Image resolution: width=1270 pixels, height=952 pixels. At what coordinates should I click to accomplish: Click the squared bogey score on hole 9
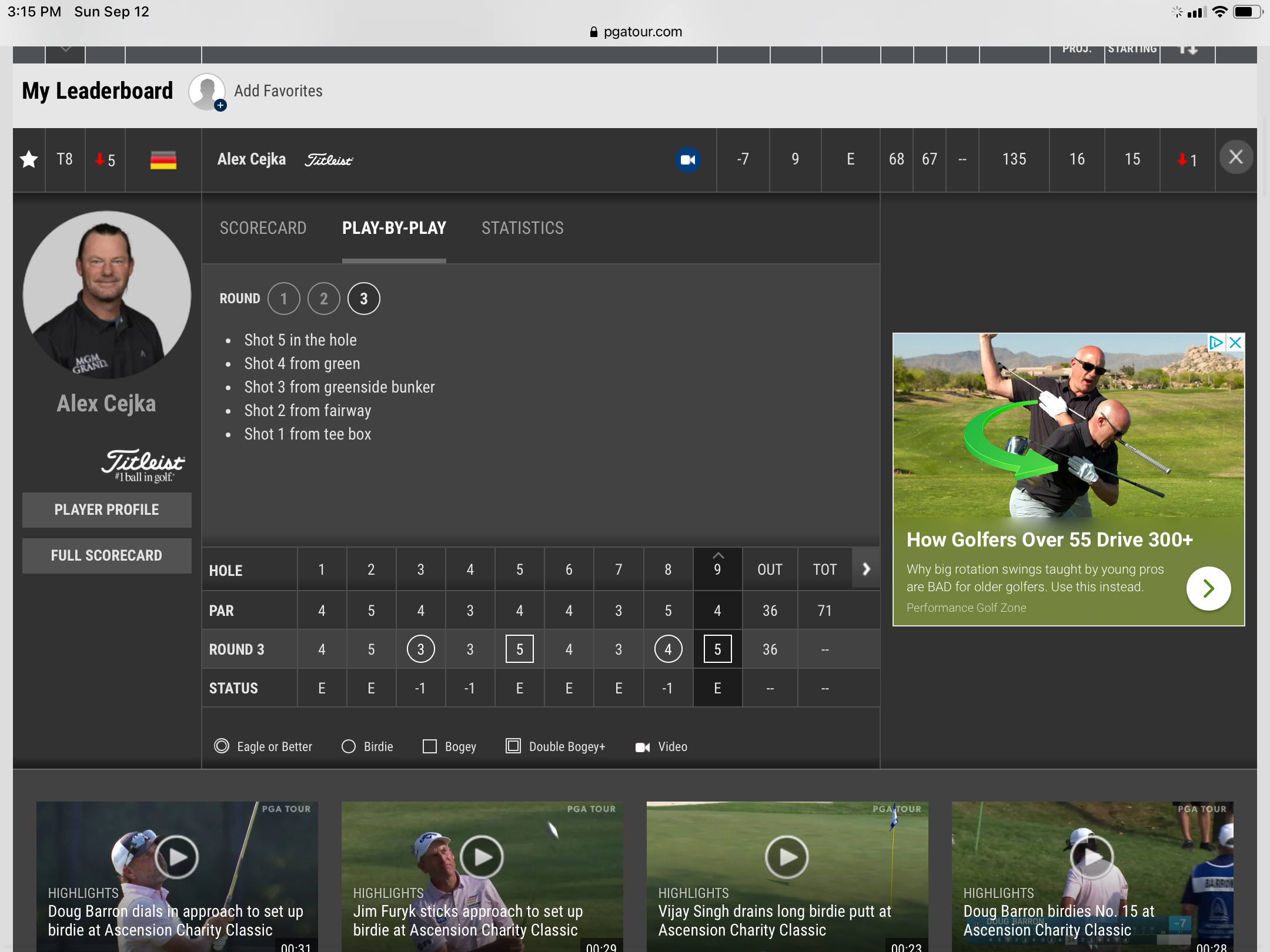(x=718, y=649)
